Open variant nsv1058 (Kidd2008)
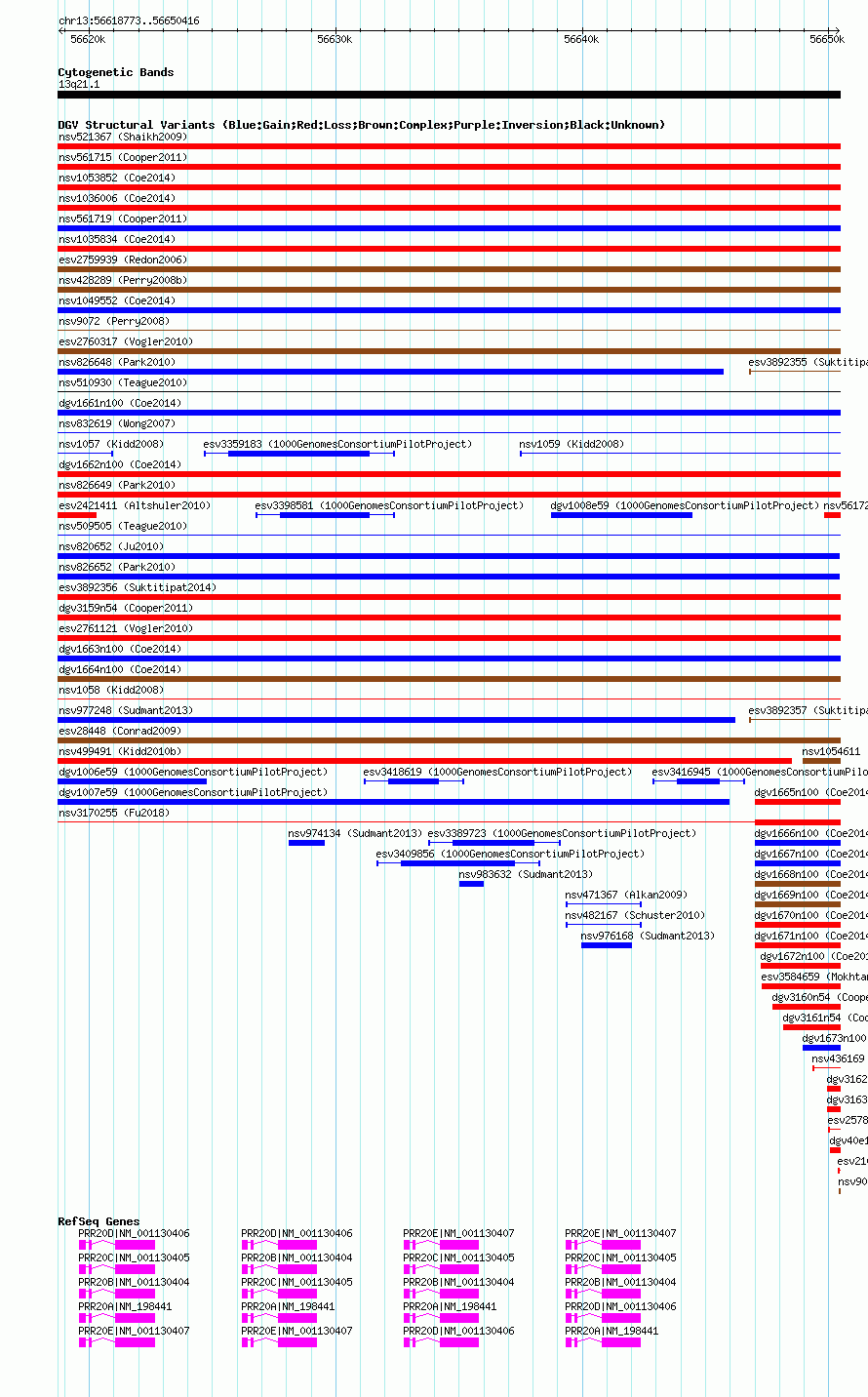868x1397 pixels. [x=111, y=690]
